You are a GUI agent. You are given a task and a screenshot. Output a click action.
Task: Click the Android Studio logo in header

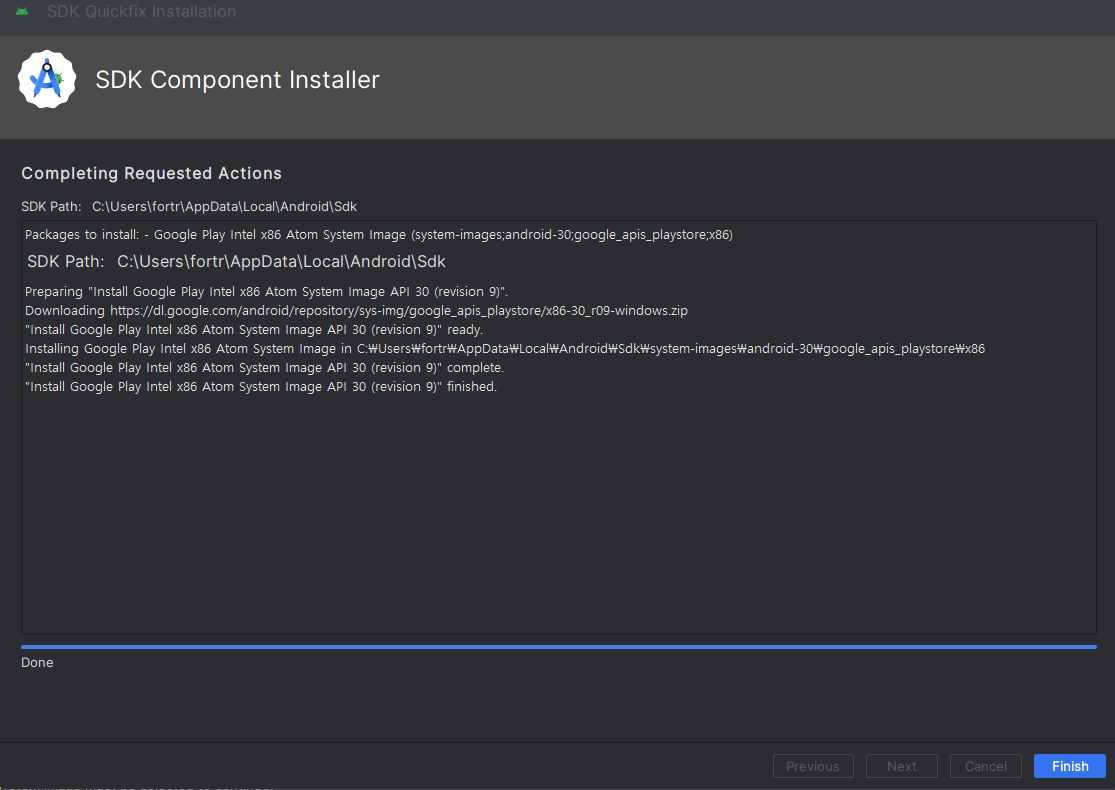tap(47, 79)
